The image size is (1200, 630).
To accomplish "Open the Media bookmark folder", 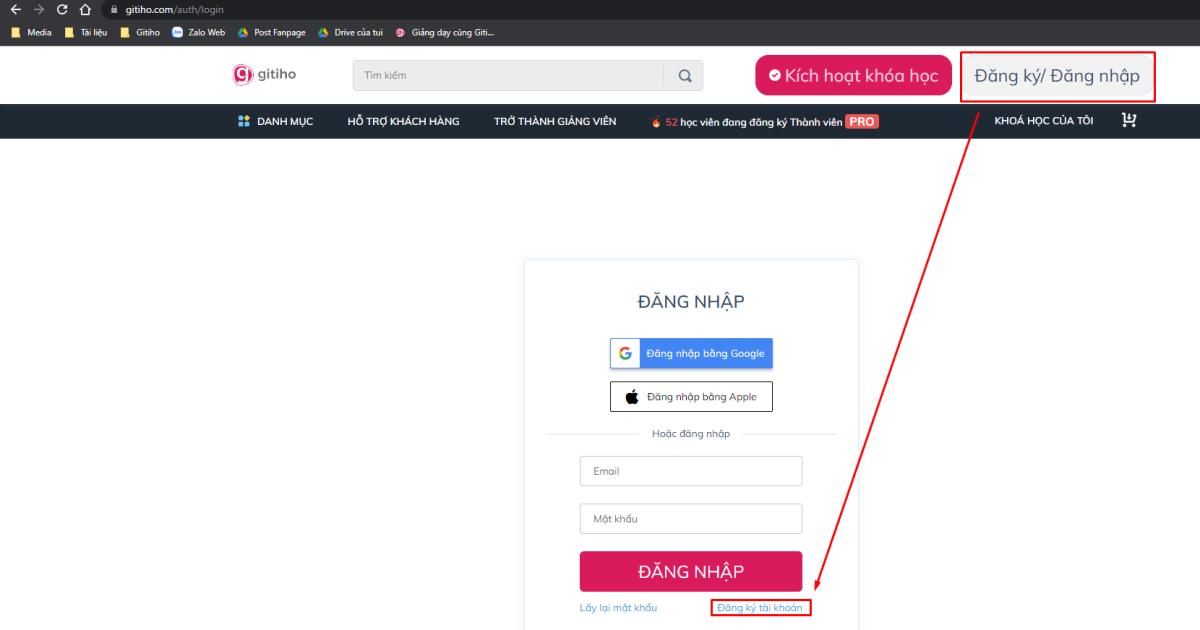I will click(31, 32).
